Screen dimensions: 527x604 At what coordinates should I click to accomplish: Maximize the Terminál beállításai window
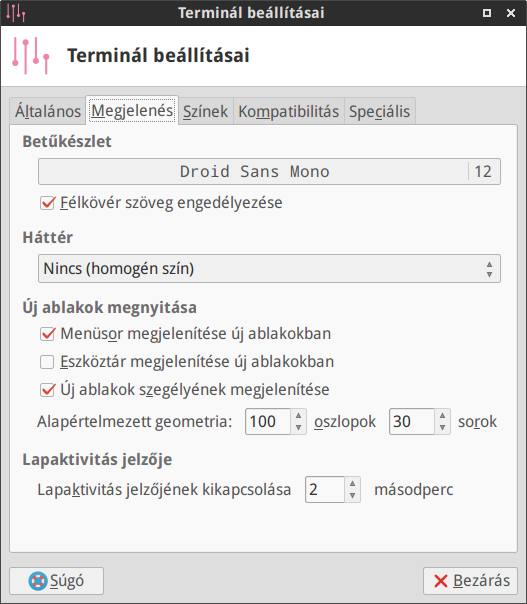pos(487,13)
